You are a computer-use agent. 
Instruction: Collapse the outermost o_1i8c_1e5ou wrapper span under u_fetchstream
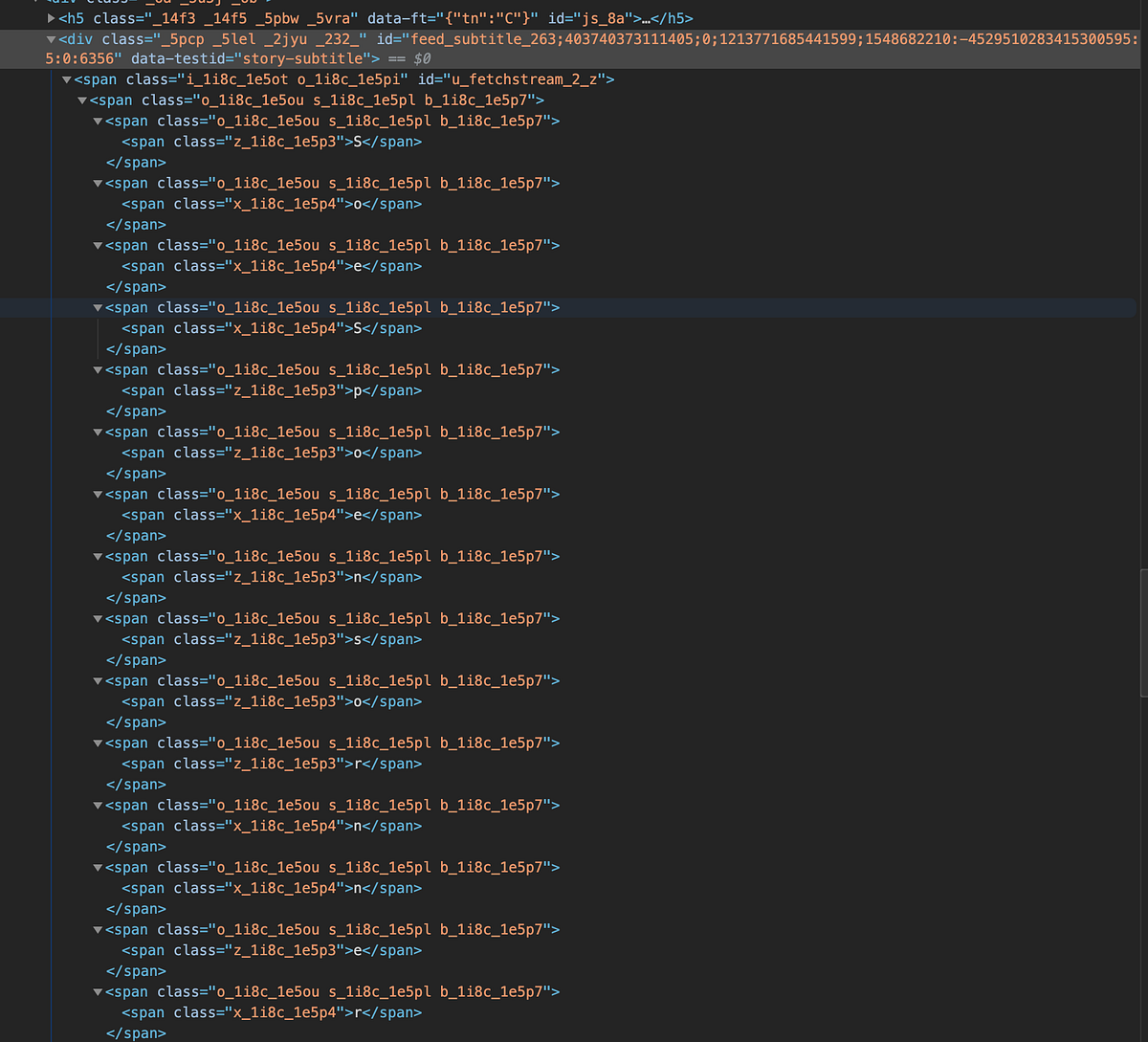click(x=82, y=100)
